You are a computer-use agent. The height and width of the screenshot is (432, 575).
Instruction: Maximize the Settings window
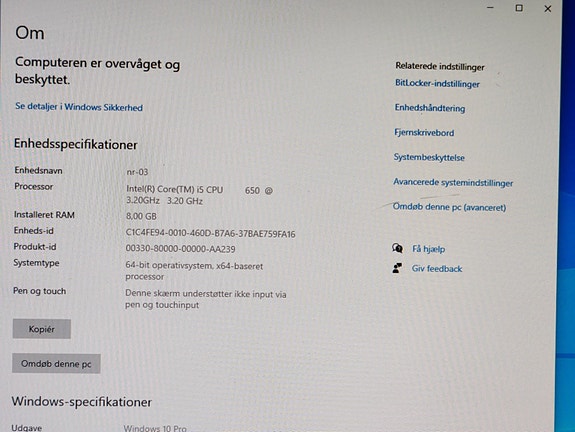[519, 8]
